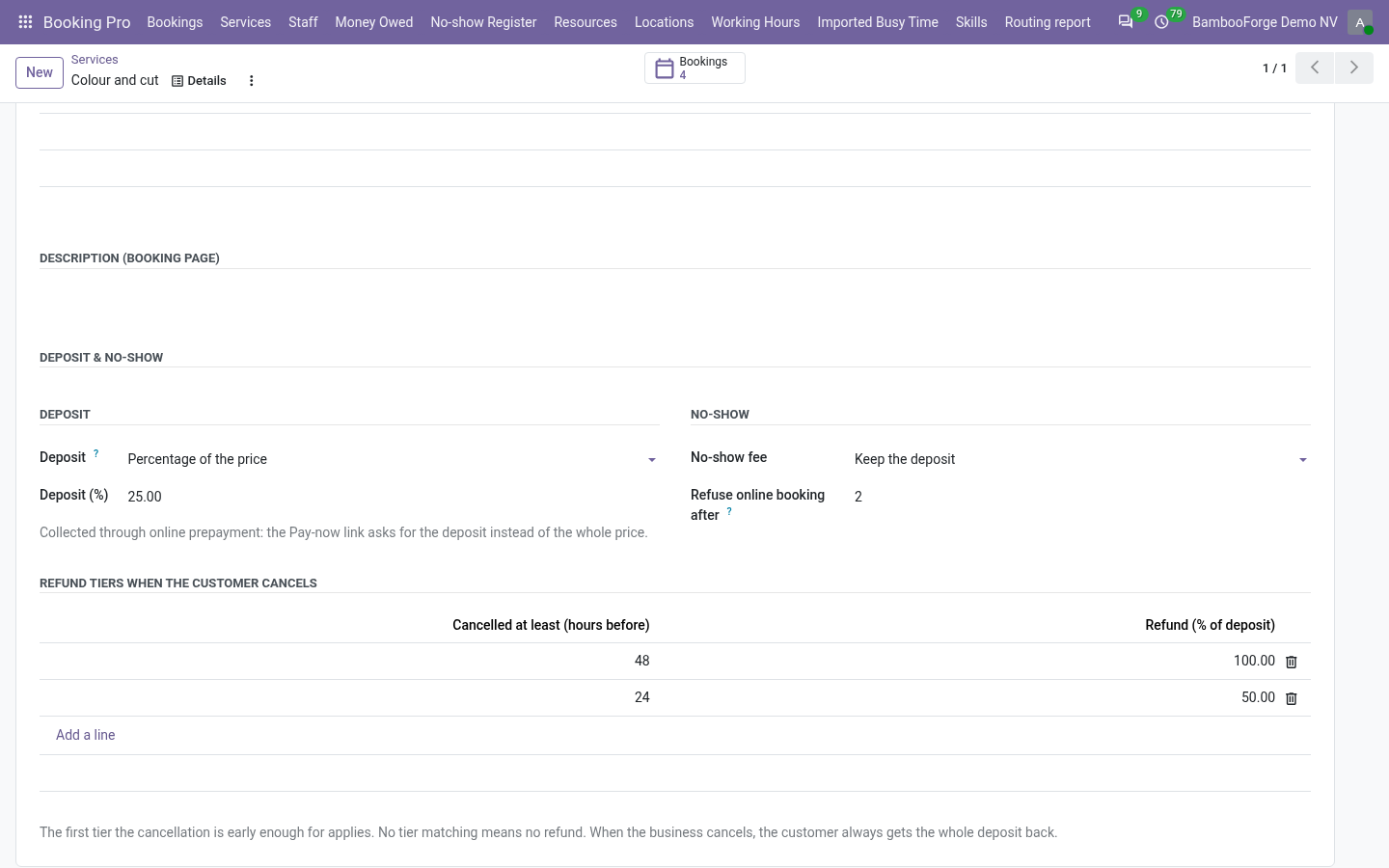Open the user avatar menu

(1360, 22)
